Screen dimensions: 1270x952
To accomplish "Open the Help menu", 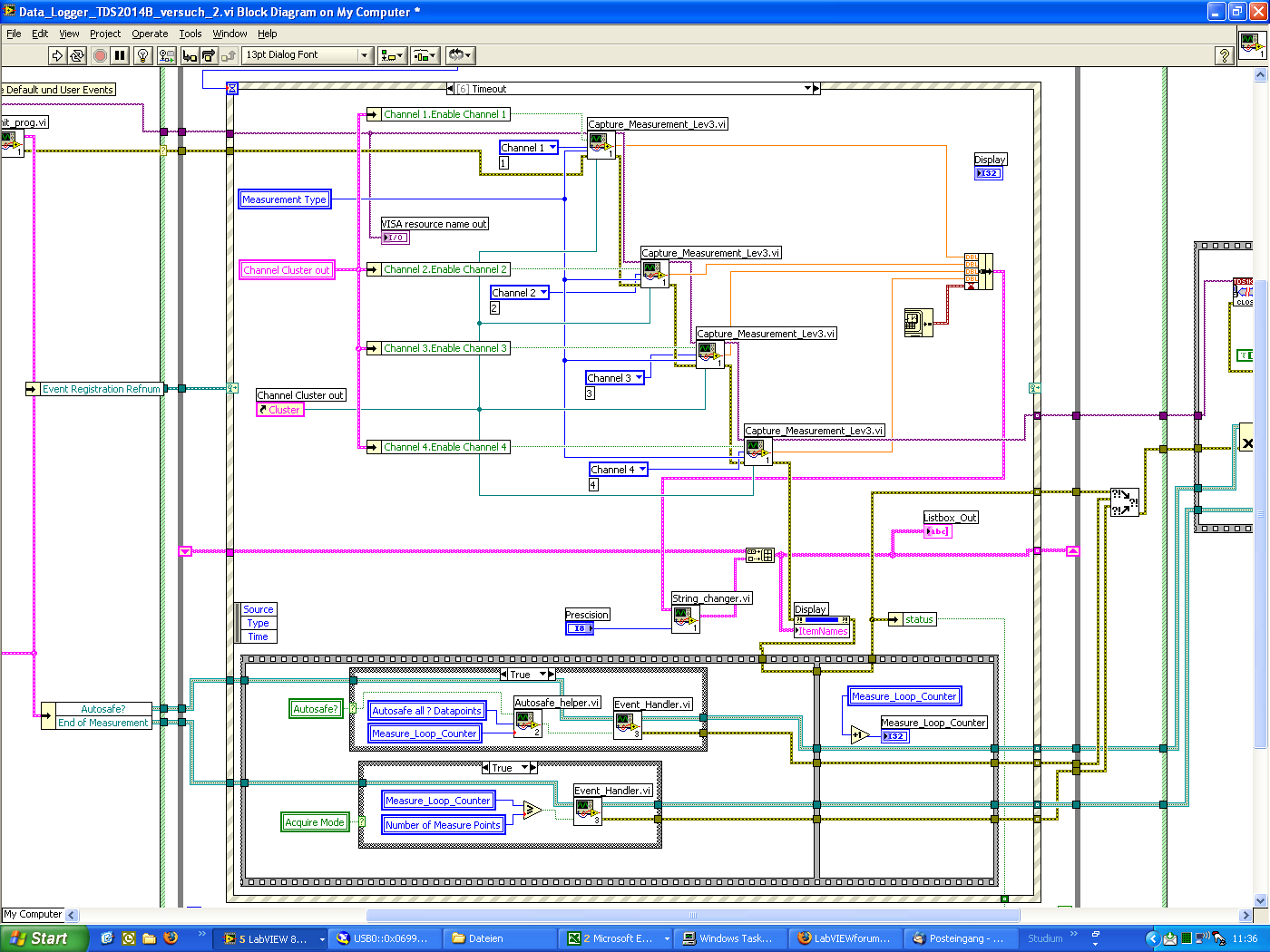I will pos(267,34).
